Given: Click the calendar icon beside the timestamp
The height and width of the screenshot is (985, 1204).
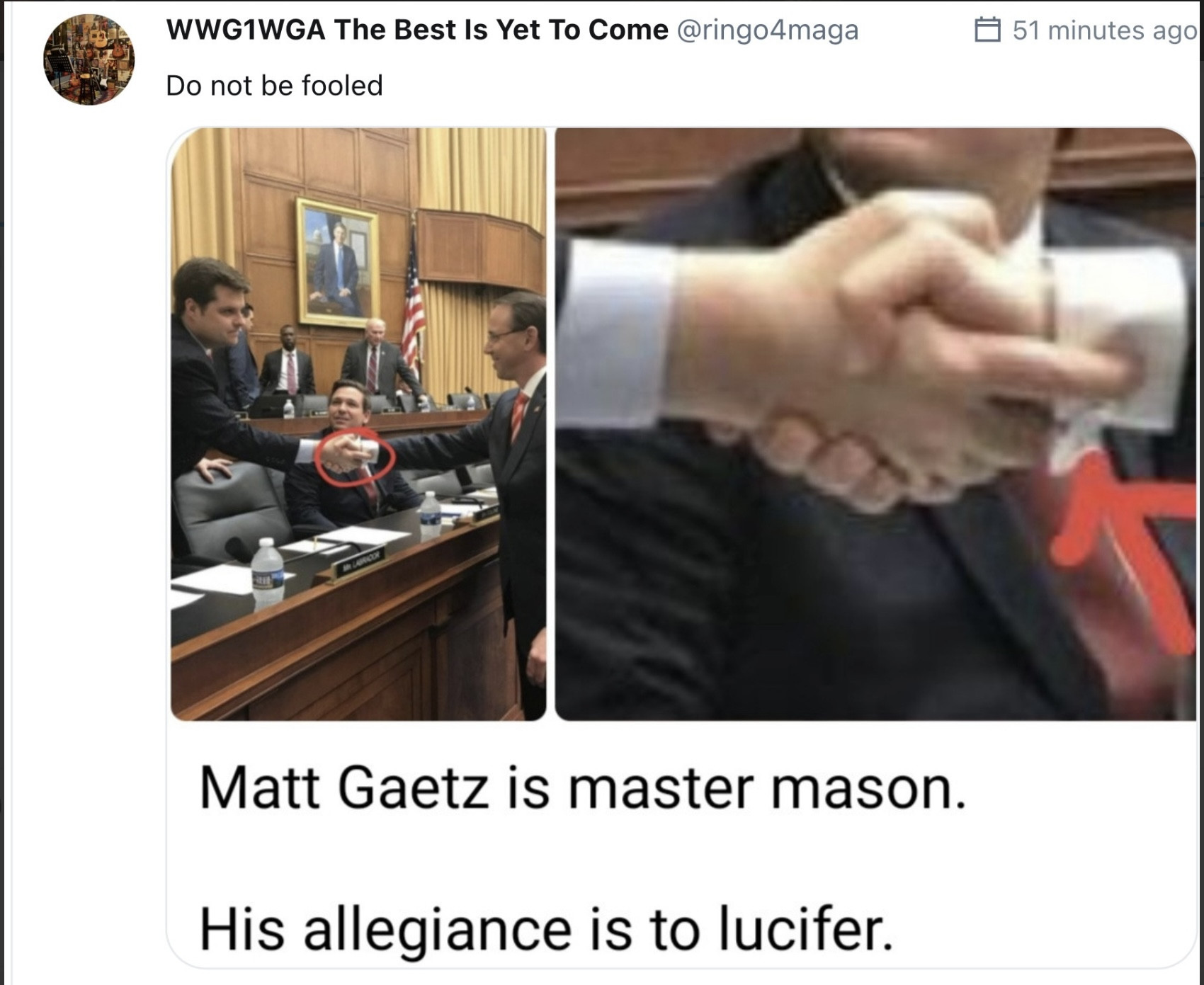Looking at the screenshot, I should click(x=987, y=30).
